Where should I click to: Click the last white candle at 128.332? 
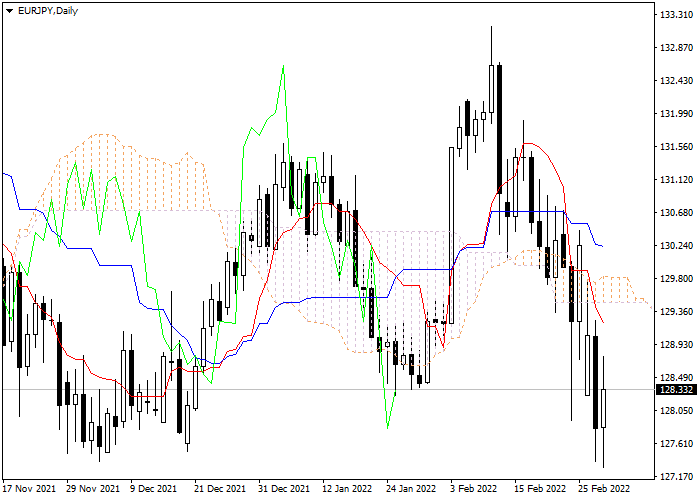pyautogui.click(x=604, y=408)
